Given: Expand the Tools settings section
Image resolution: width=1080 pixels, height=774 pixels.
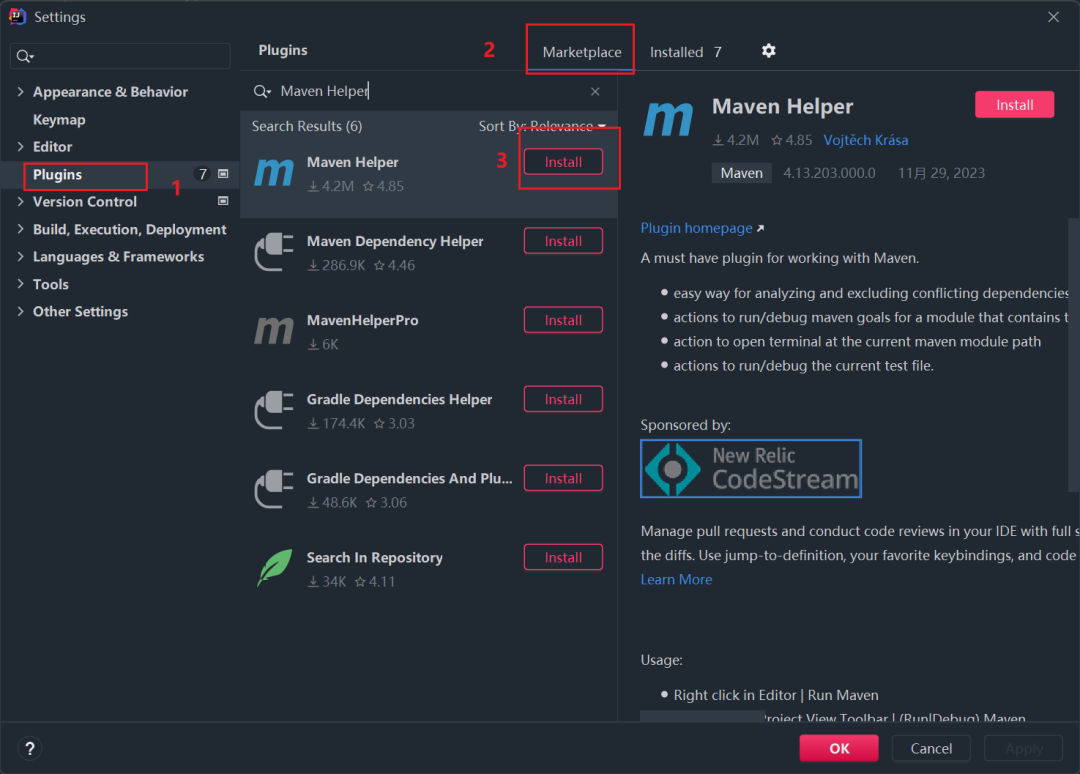Looking at the screenshot, I should pyautogui.click(x=20, y=284).
